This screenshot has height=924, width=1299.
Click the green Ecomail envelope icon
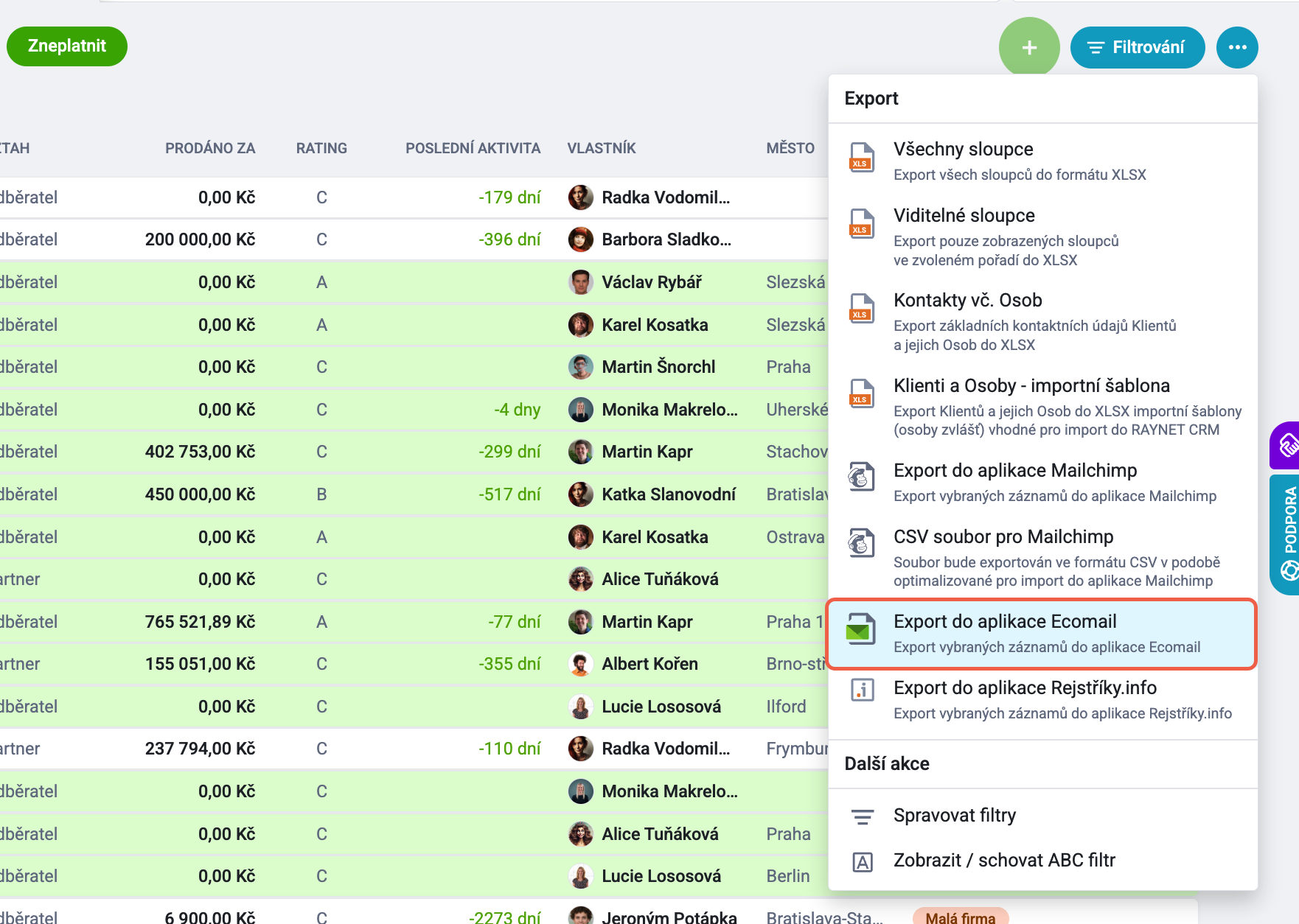(861, 630)
